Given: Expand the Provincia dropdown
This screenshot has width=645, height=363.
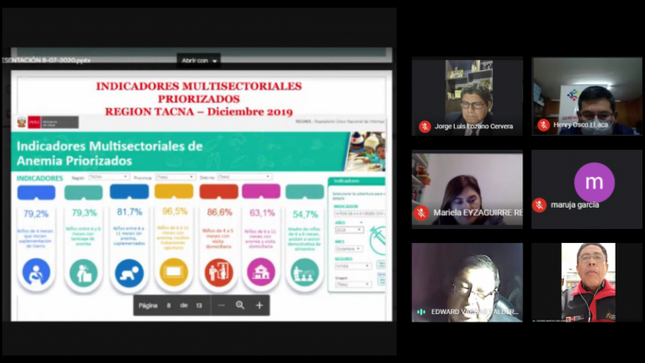Looking at the screenshot, I should [175, 177].
